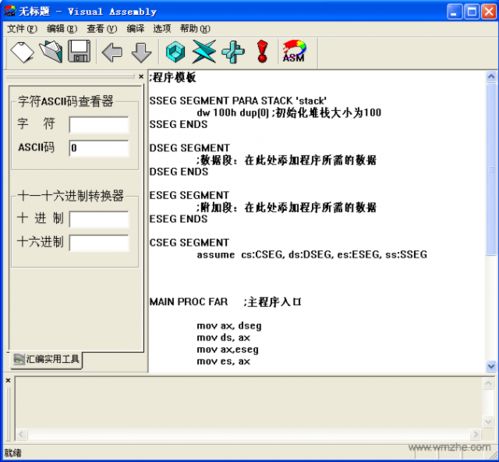
Task: Click the 十进制 input field
Action: click(x=99, y=219)
